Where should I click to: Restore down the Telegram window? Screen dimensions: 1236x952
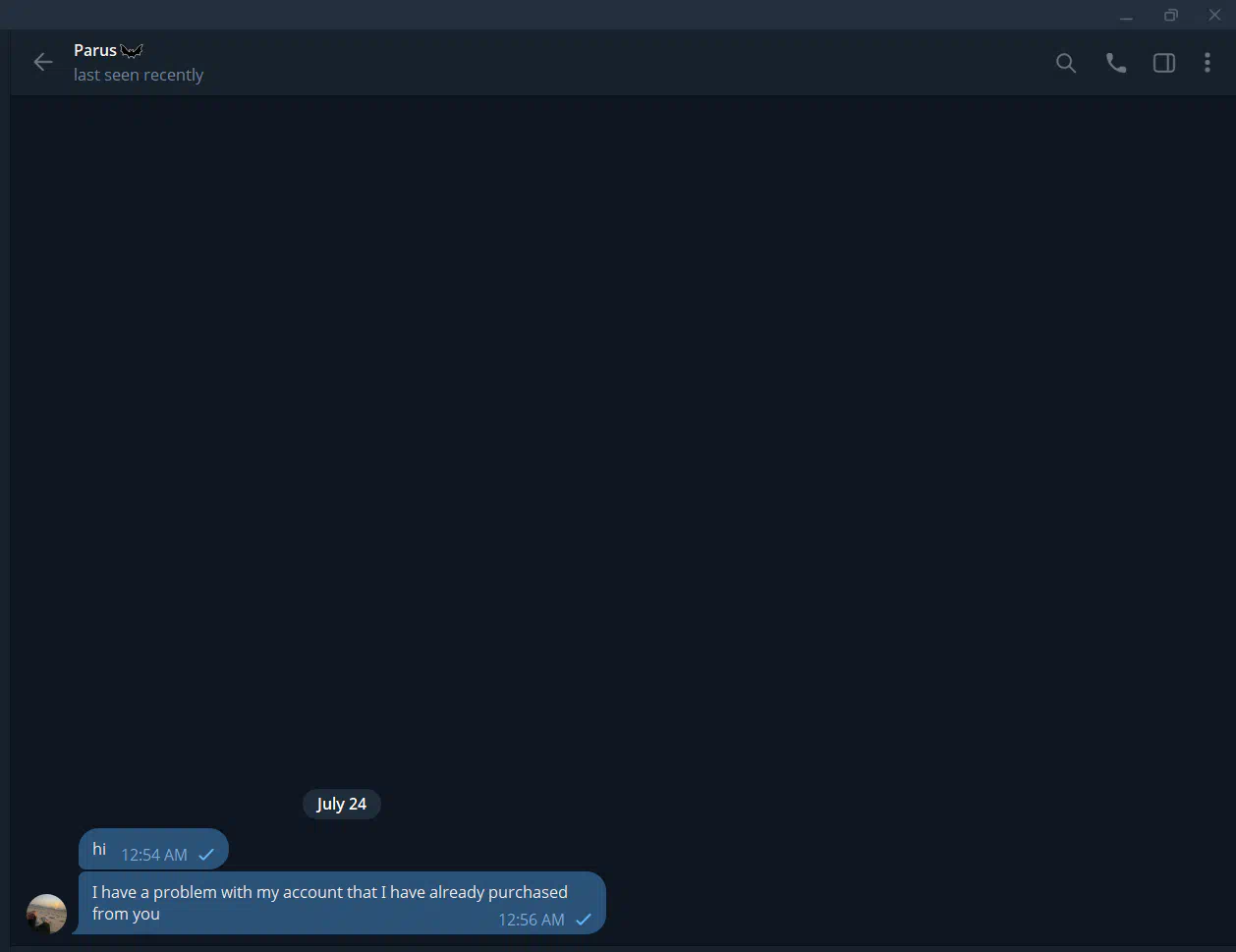pyautogui.click(x=1170, y=16)
